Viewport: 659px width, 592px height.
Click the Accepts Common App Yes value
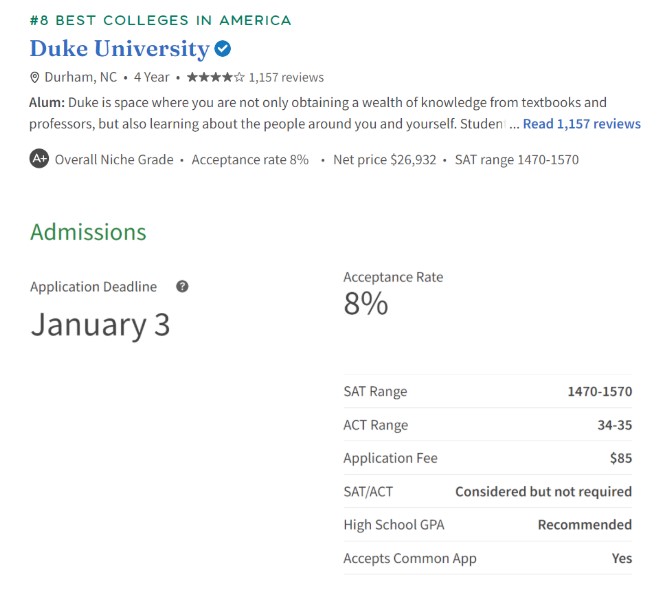click(x=622, y=558)
